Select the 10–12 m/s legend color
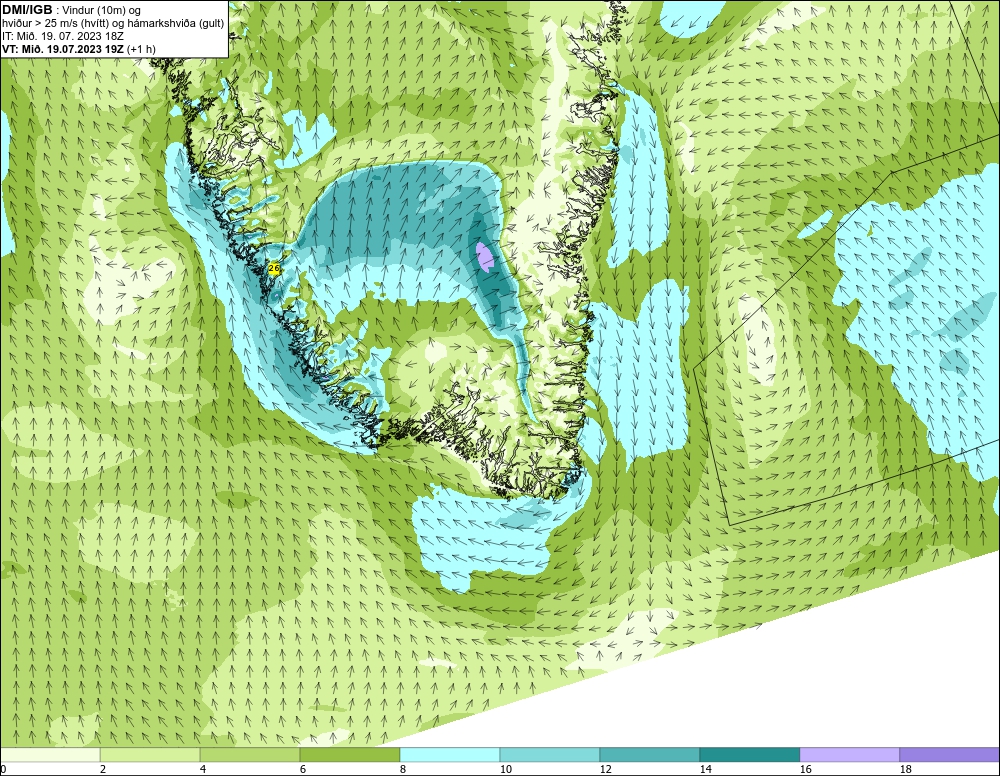 550,755
